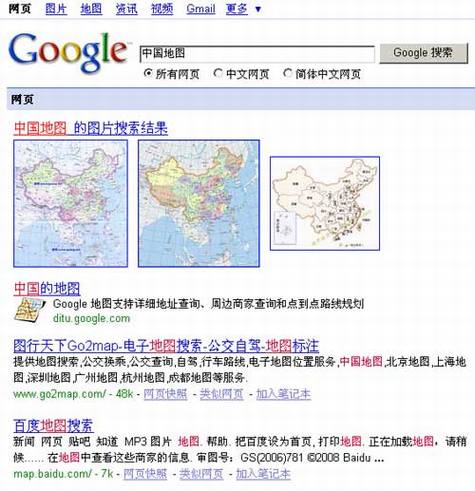The height and width of the screenshot is (491, 475).
Task: Select the 中文网页 radio button
Action: 218,73
